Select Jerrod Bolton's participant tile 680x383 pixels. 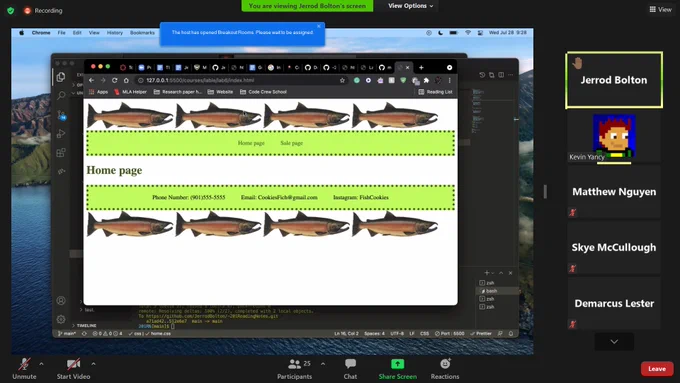click(614, 80)
